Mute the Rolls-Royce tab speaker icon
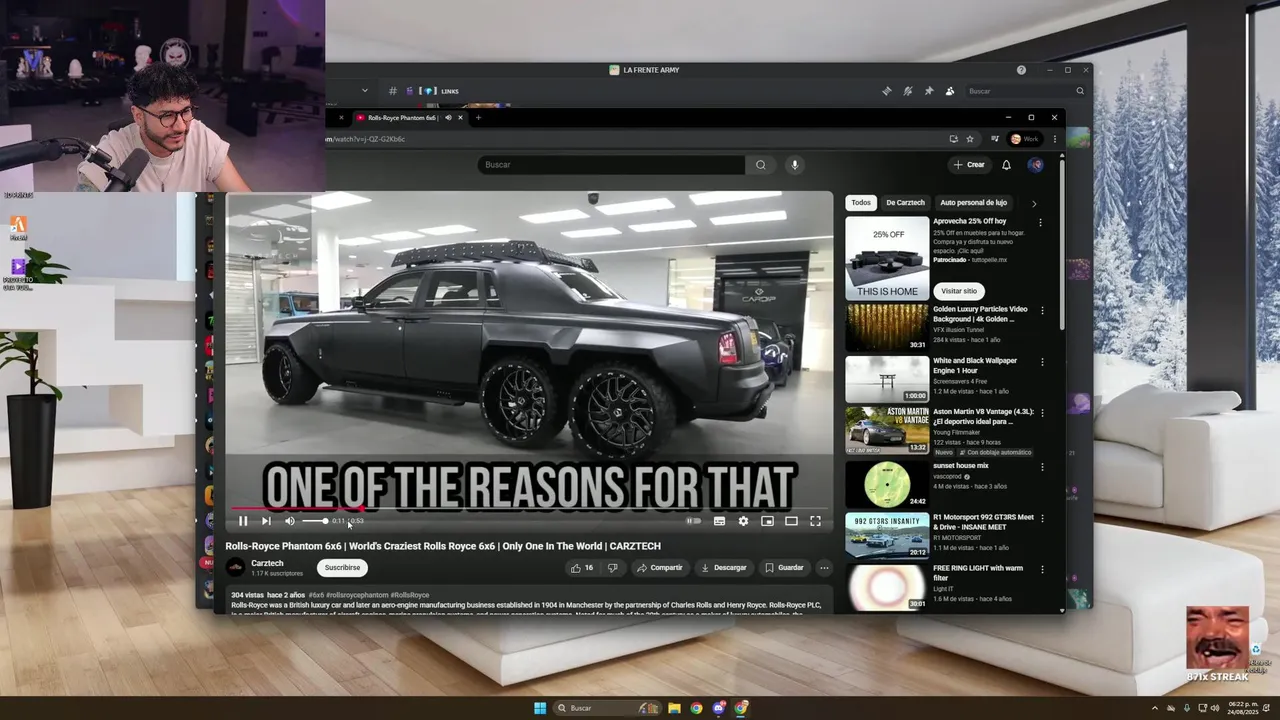Viewport: 1280px width, 720px height. pyautogui.click(x=448, y=118)
